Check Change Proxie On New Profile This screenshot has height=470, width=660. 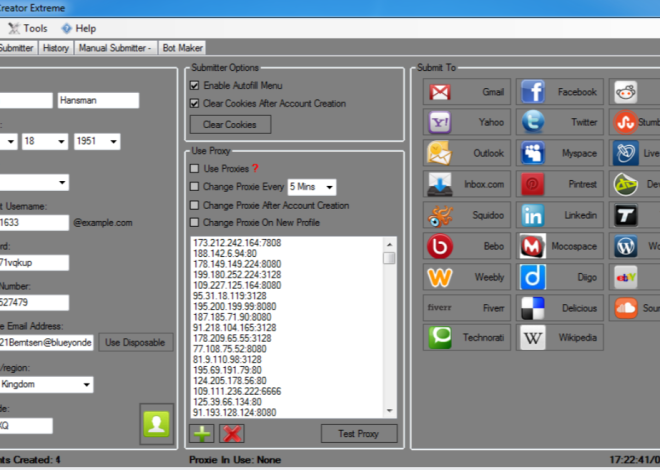pos(194,222)
